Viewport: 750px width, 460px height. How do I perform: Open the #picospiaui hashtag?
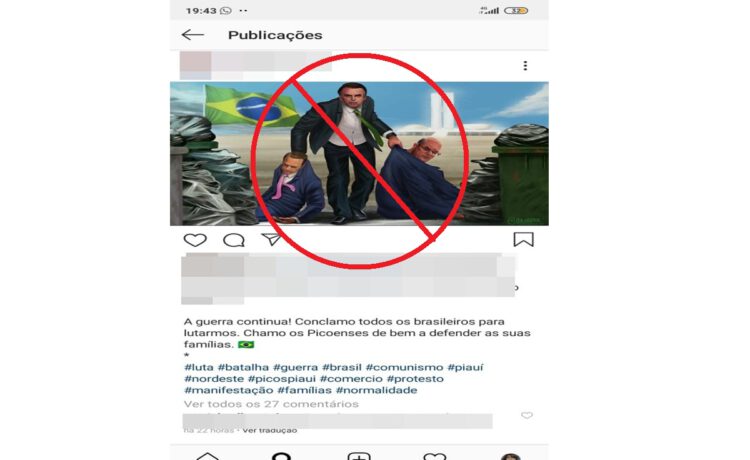pos(281,379)
